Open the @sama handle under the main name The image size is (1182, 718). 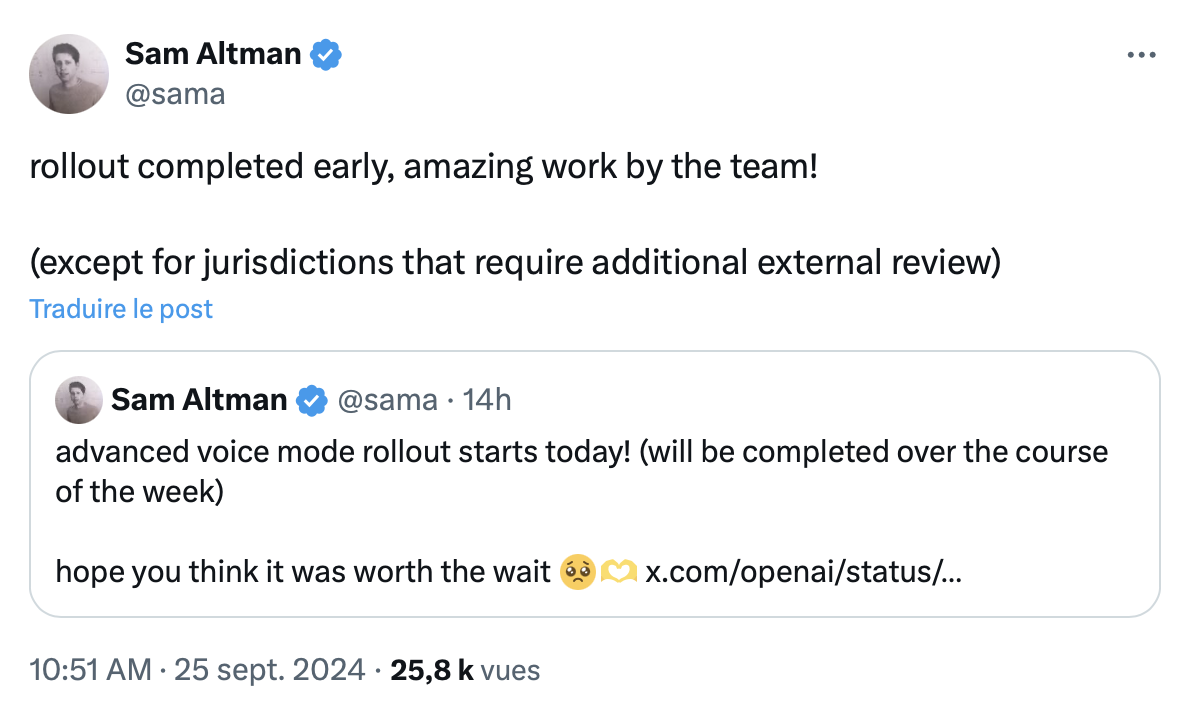coord(175,94)
